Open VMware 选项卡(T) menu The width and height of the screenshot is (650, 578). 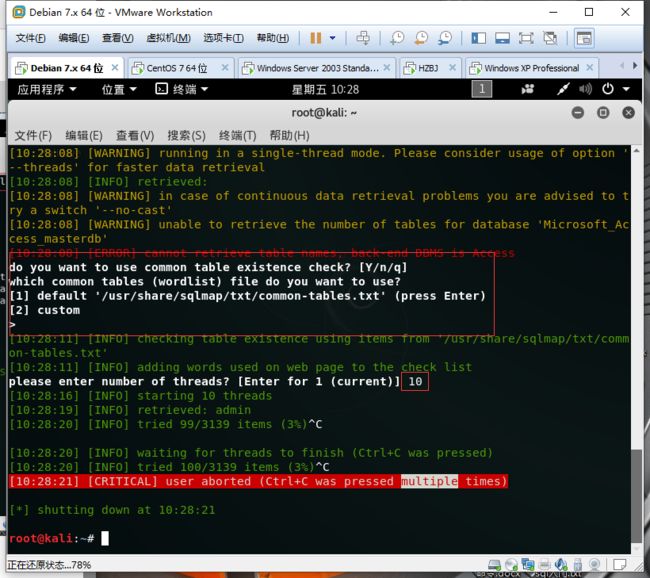point(223,38)
